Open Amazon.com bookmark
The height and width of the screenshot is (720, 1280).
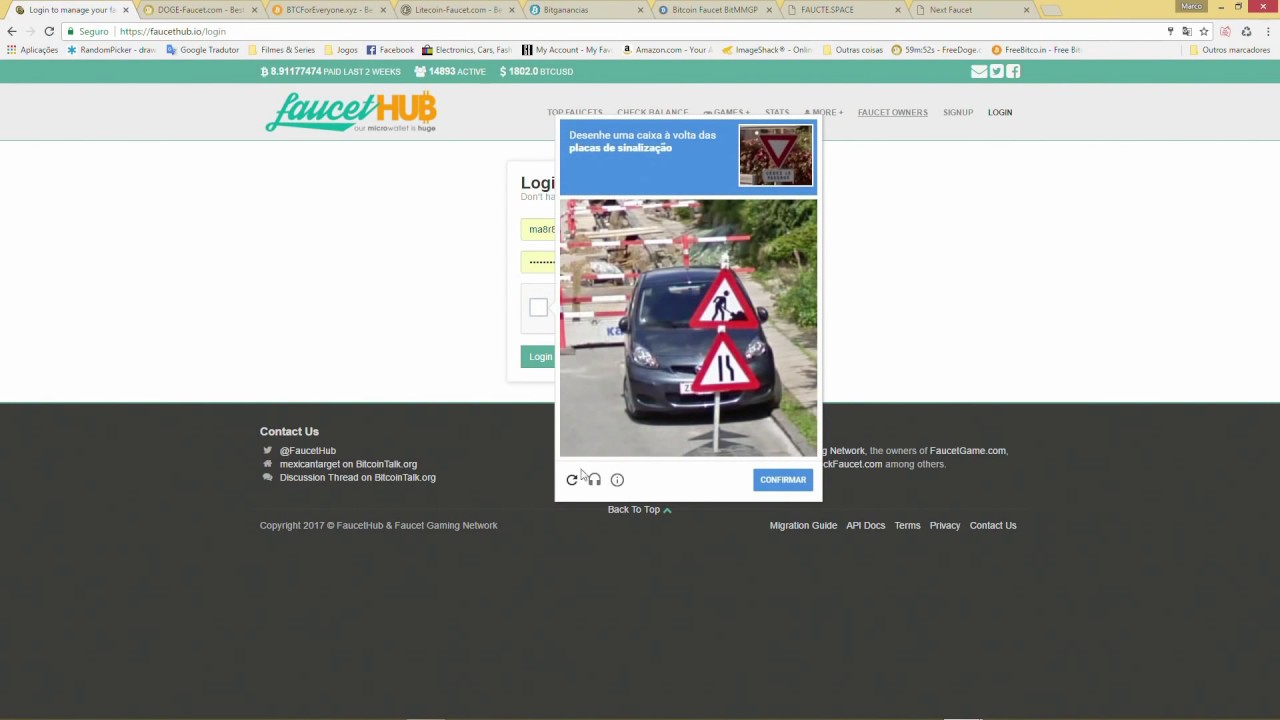tap(667, 50)
